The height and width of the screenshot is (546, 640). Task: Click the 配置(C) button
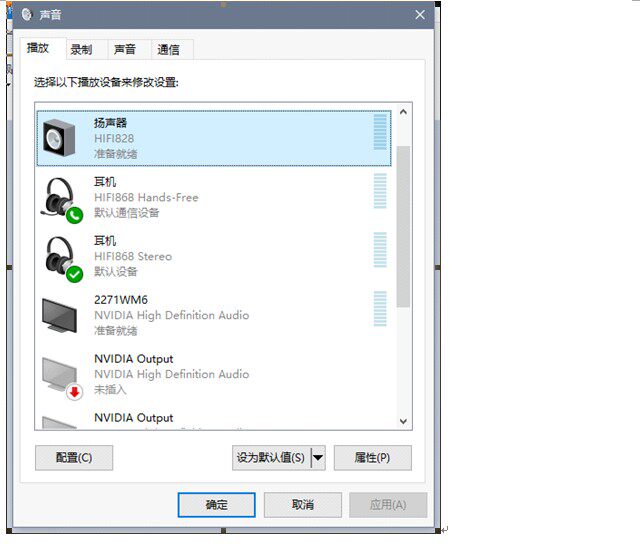click(x=74, y=457)
